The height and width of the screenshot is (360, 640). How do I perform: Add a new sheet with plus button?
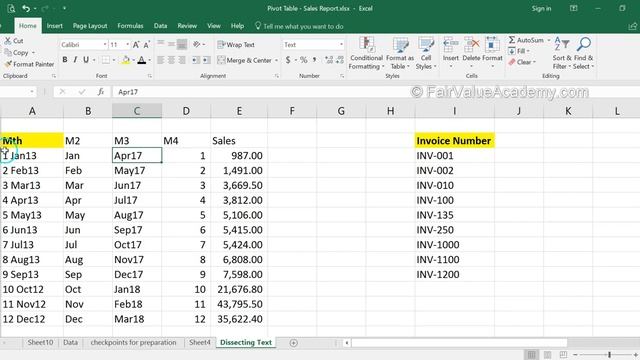pyautogui.click(x=293, y=343)
